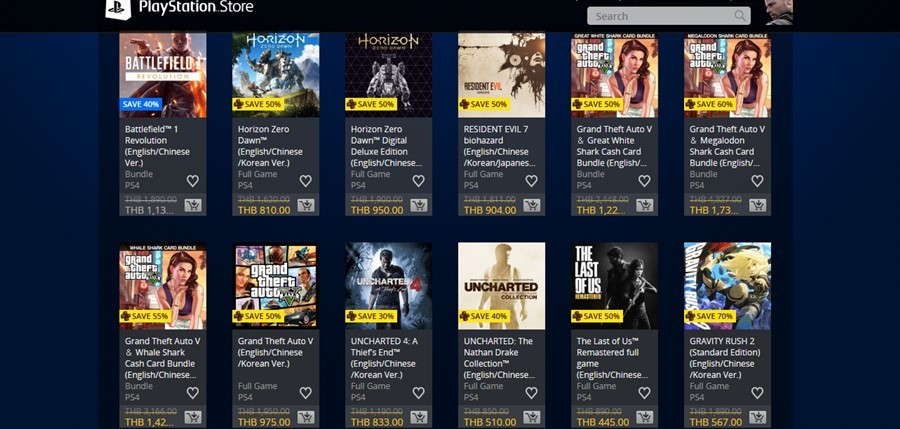
Task: Wishlist Horizon Zero Dawn Digital Deluxe Edition
Action: [x=418, y=181]
